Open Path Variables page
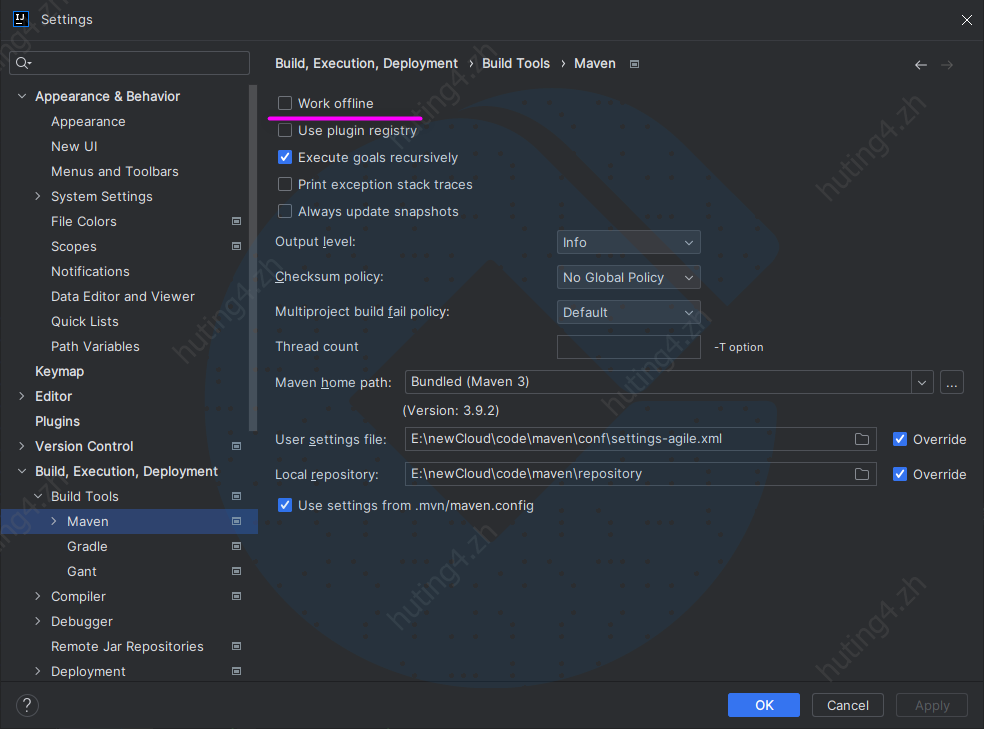 pos(95,346)
